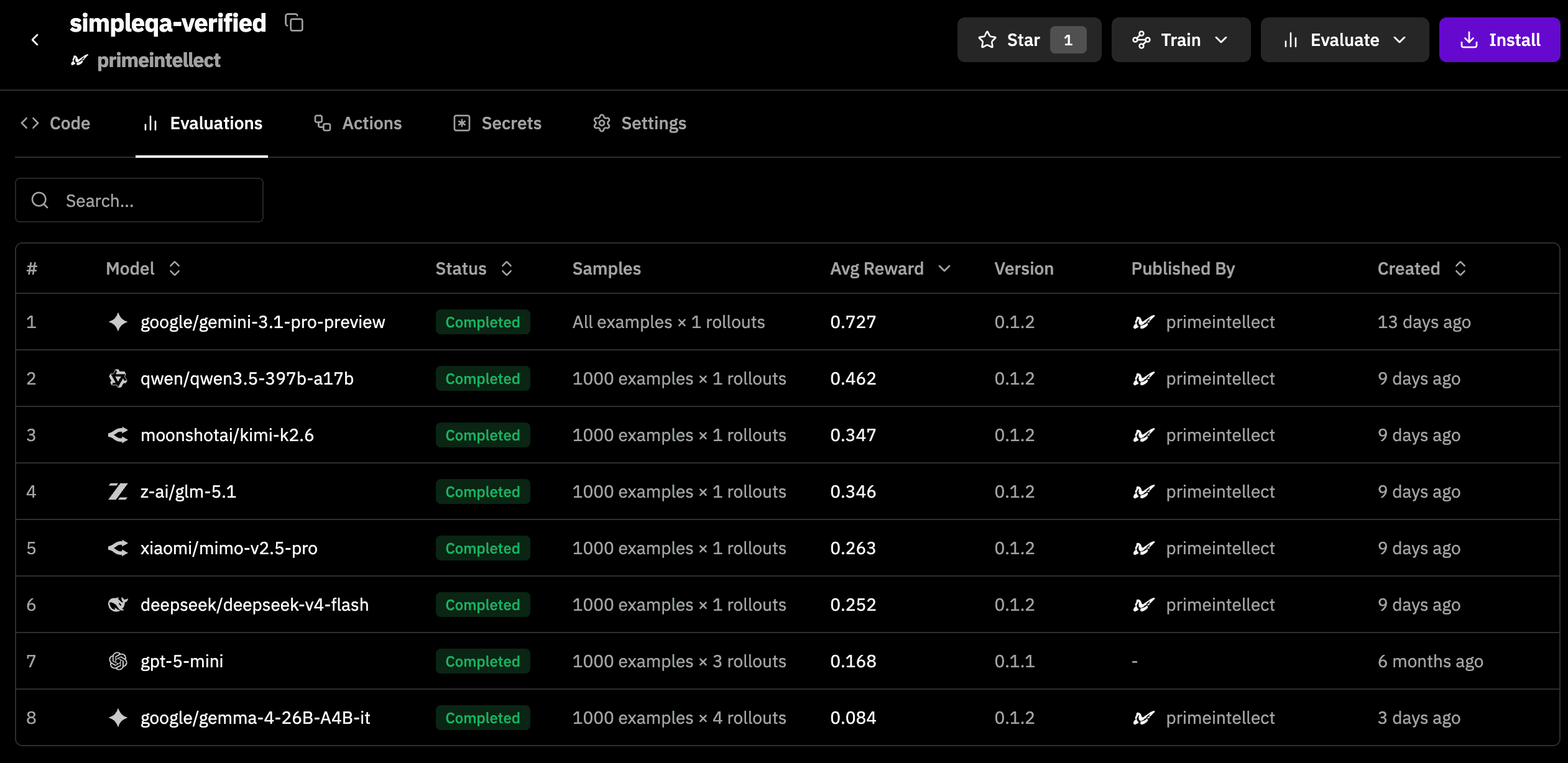
Task: Focus the Search input field
Action: [139, 200]
